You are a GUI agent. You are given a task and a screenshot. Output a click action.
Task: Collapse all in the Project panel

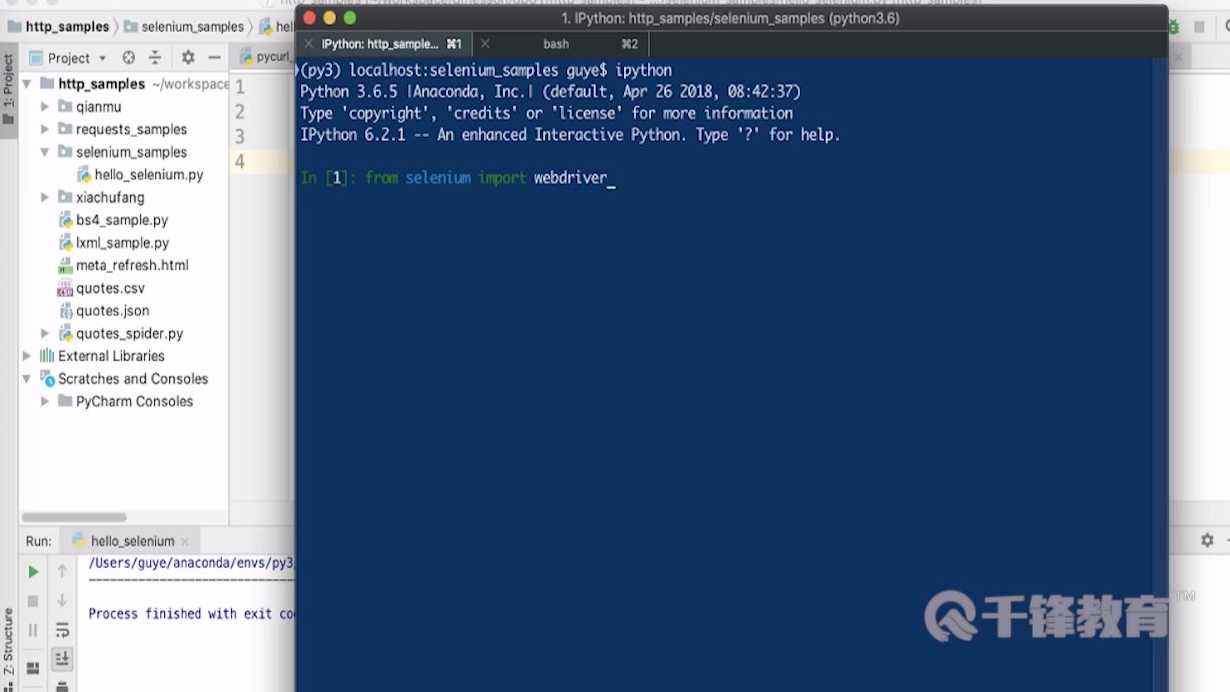pos(155,58)
